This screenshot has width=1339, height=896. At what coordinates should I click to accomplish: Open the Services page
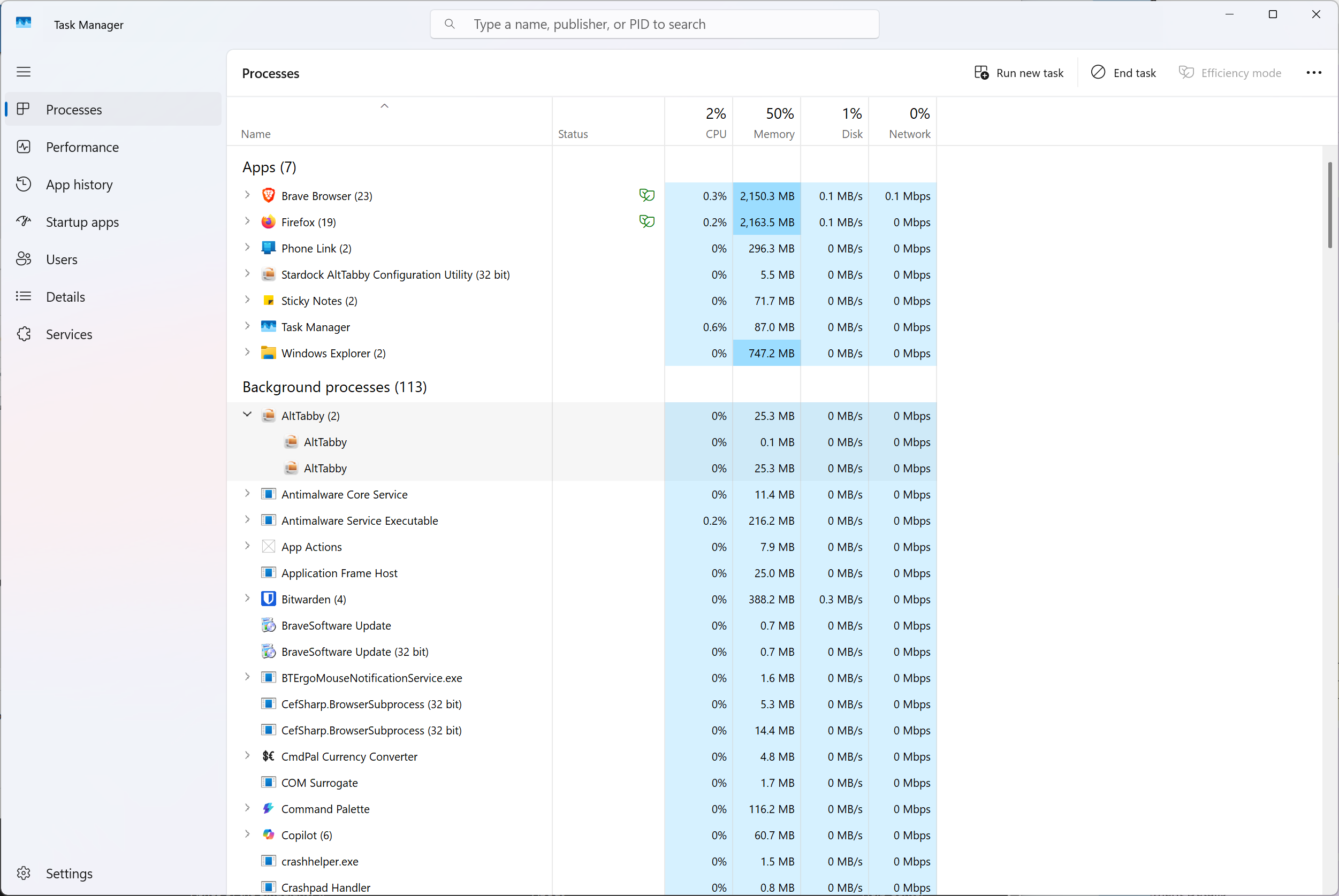click(x=113, y=334)
